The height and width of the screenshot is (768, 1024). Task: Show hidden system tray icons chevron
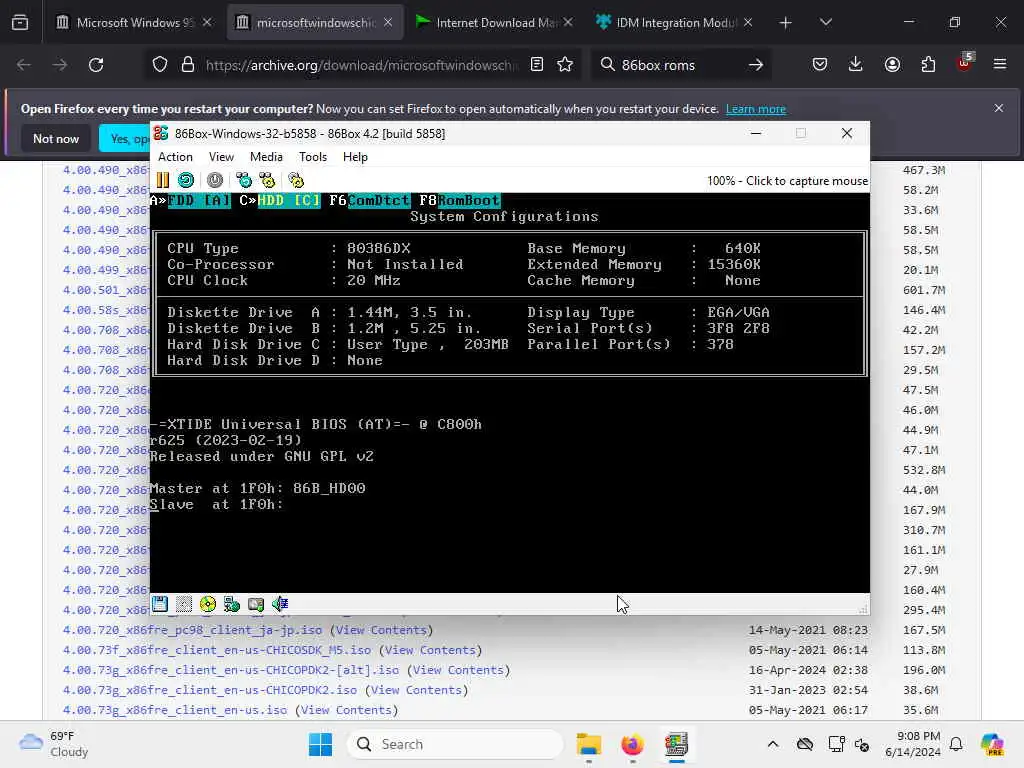(x=773, y=744)
